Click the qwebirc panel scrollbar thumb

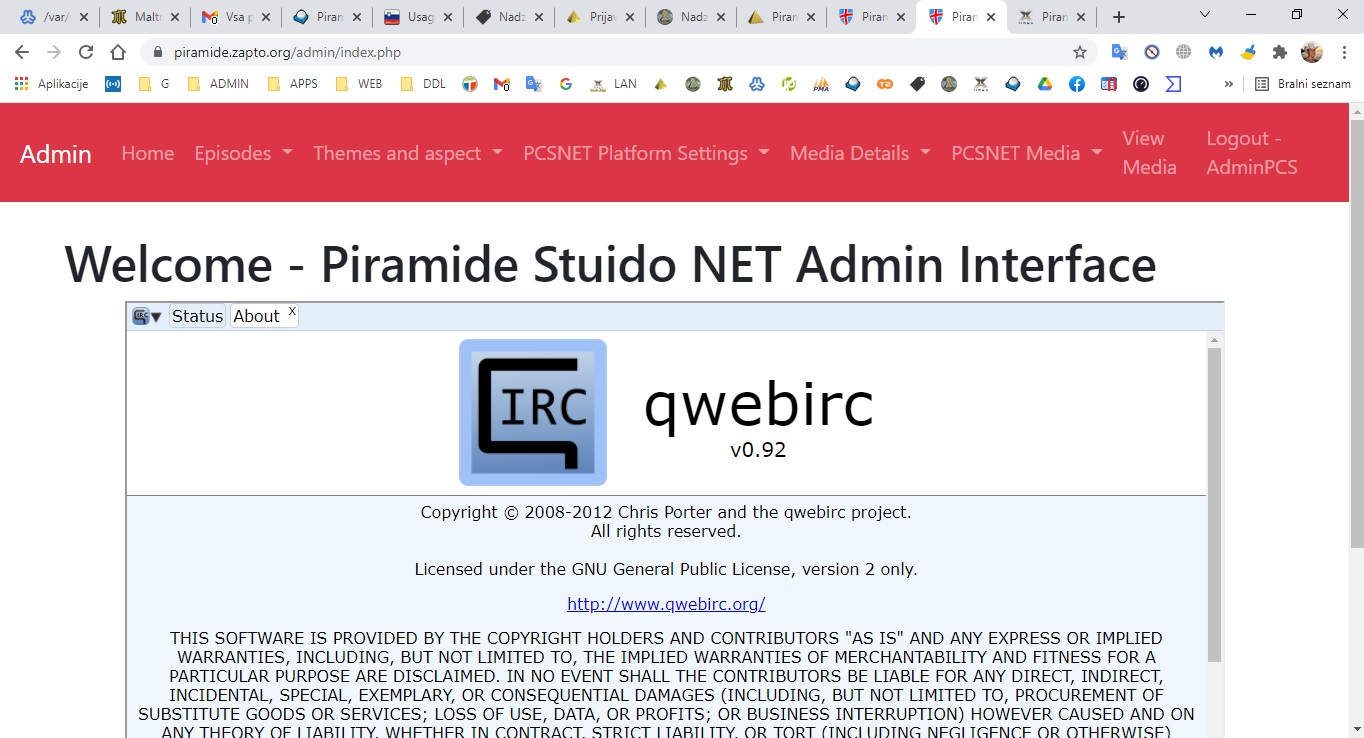click(1214, 505)
